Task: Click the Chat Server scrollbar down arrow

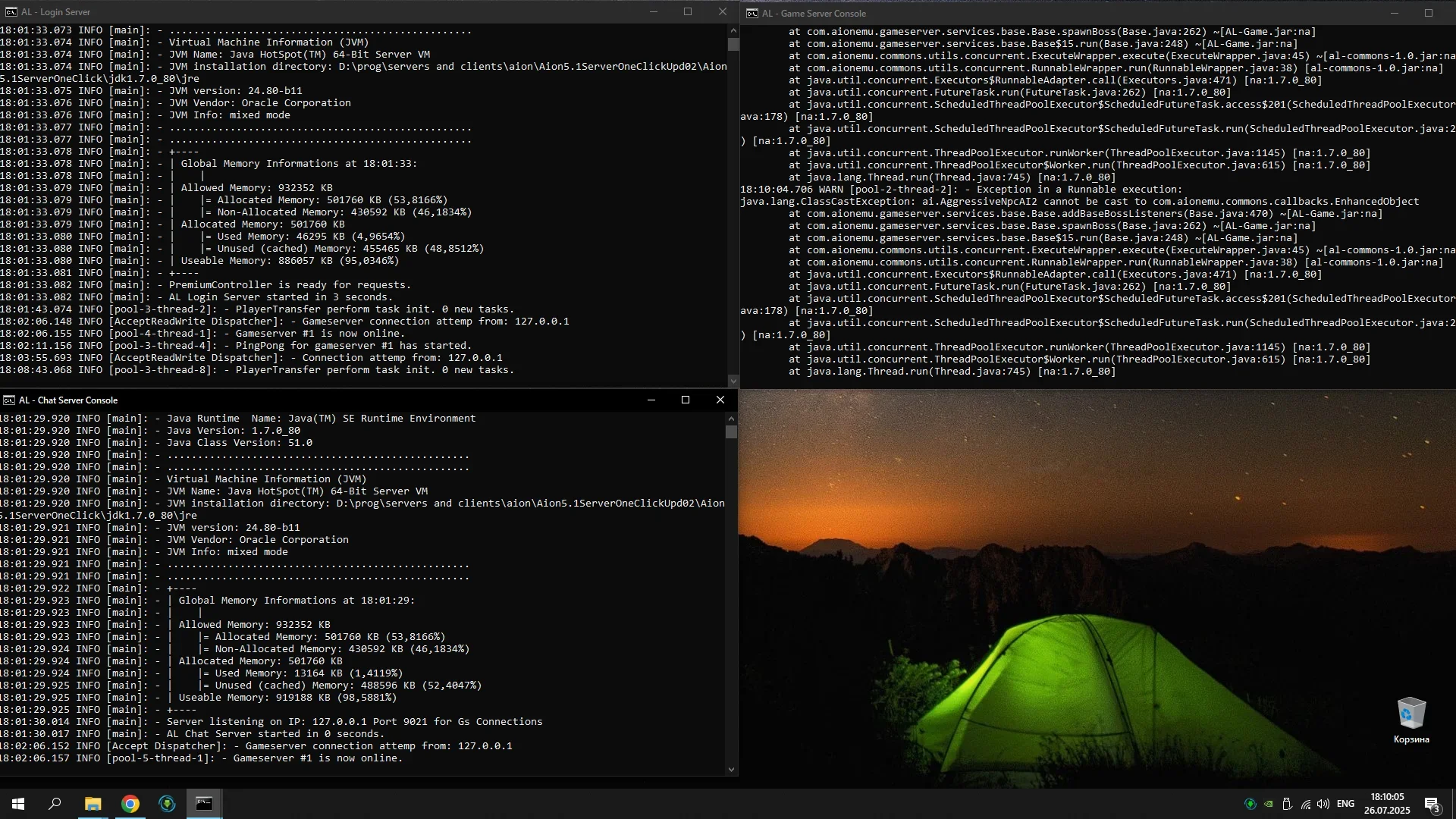Action: click(731, 769)
